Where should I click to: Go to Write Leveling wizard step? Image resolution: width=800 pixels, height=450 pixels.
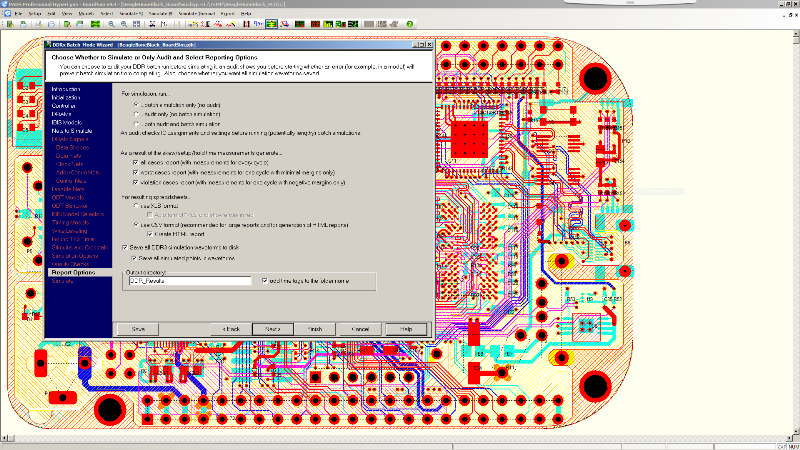point(69,231)
